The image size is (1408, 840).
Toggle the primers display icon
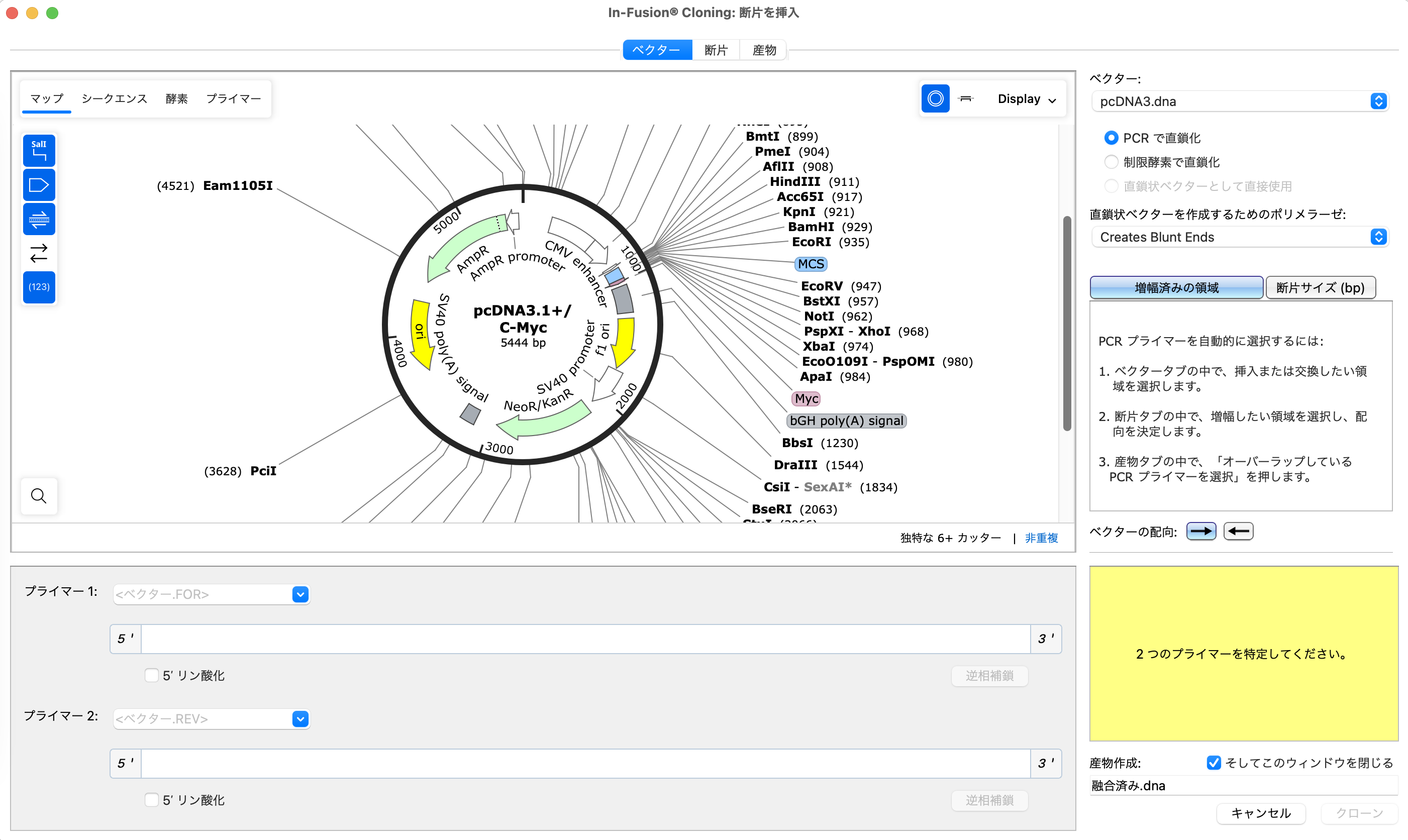click(x=39, y=220)
